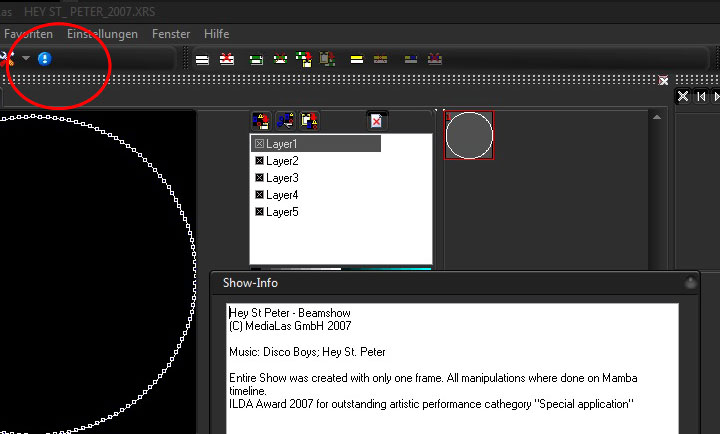Toggle the Layer4 checkbox
Image resolution: width=720 pixels, height=434 pixels.
(259, 195)
